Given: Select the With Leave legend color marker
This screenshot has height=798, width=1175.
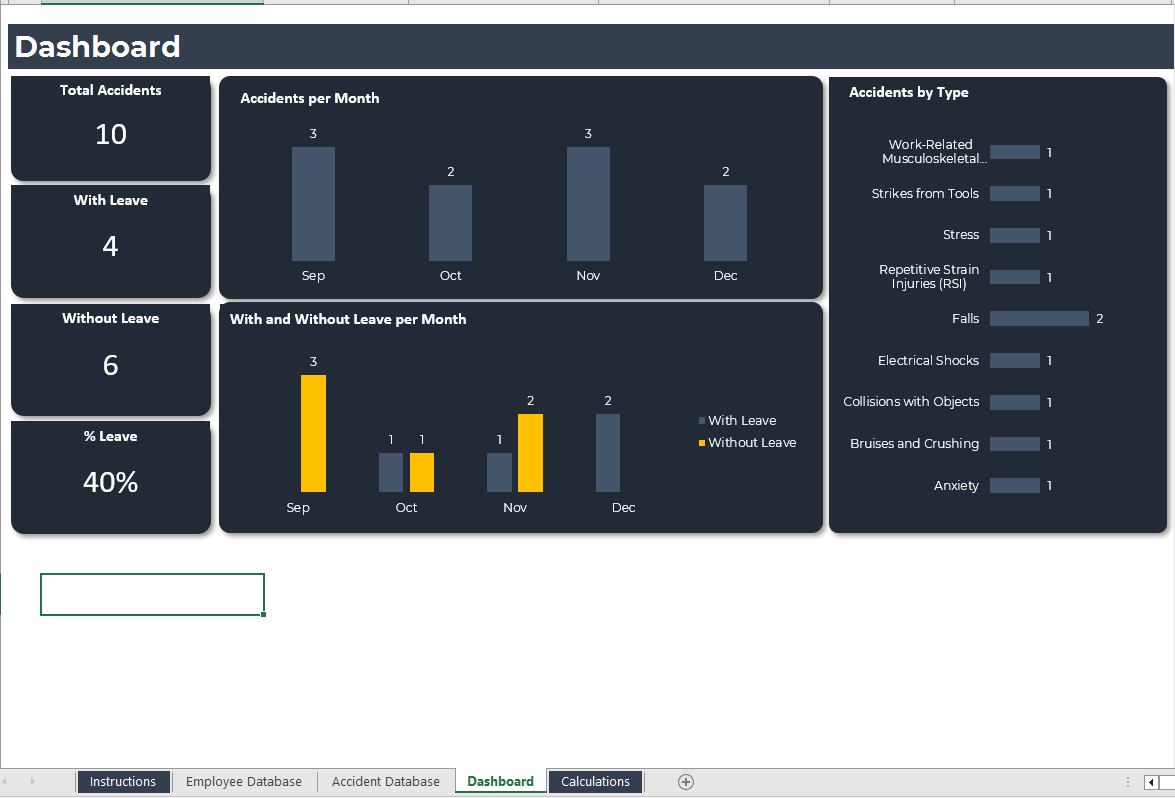Looking at the screenshot, I should pyautogui.click(x=701, y=420).
